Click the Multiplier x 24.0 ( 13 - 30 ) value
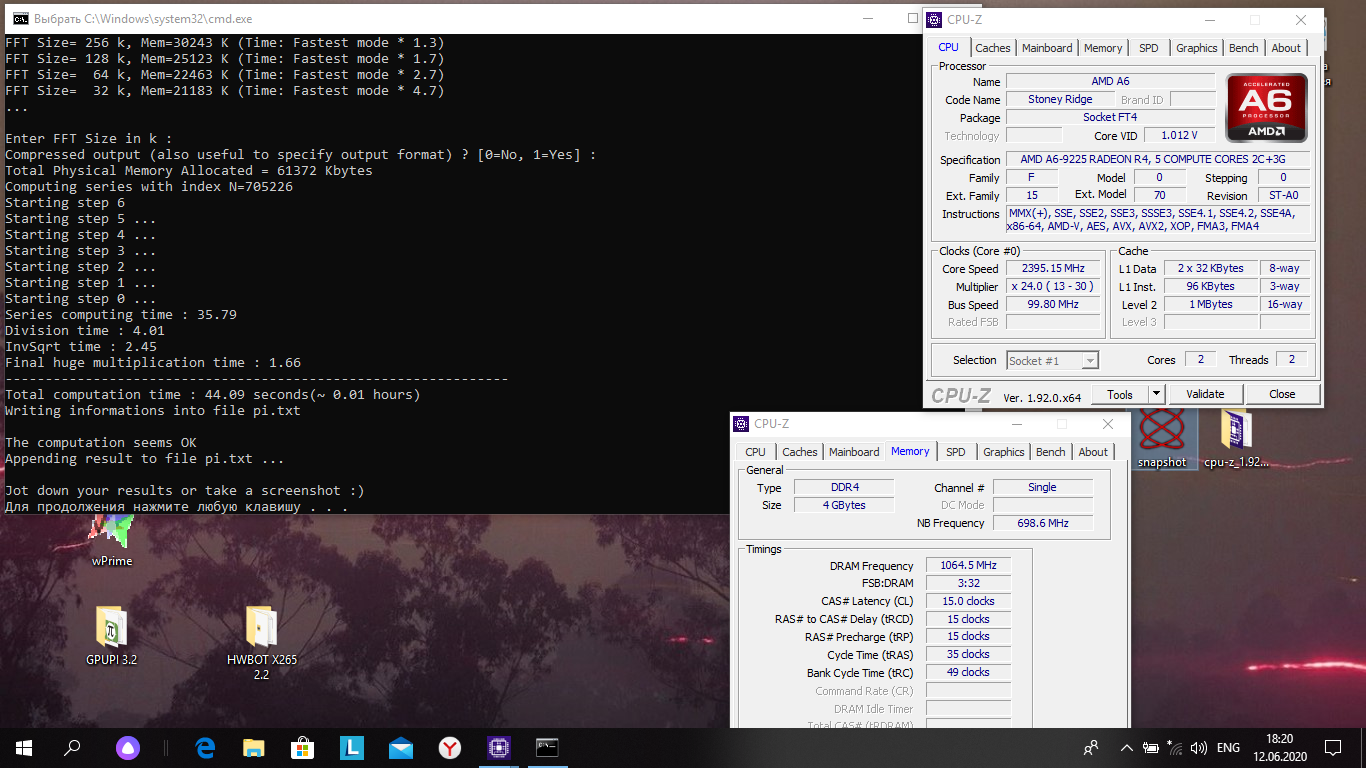The width and height of the screenshot is (1366, 768). pos(1053,287)
